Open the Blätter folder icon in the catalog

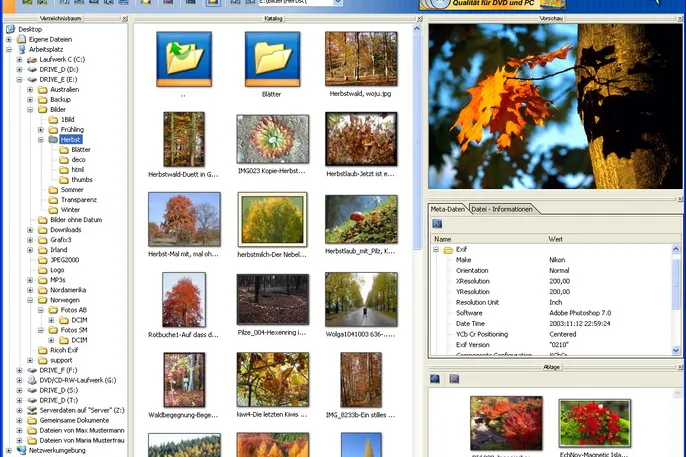point(272,59)
